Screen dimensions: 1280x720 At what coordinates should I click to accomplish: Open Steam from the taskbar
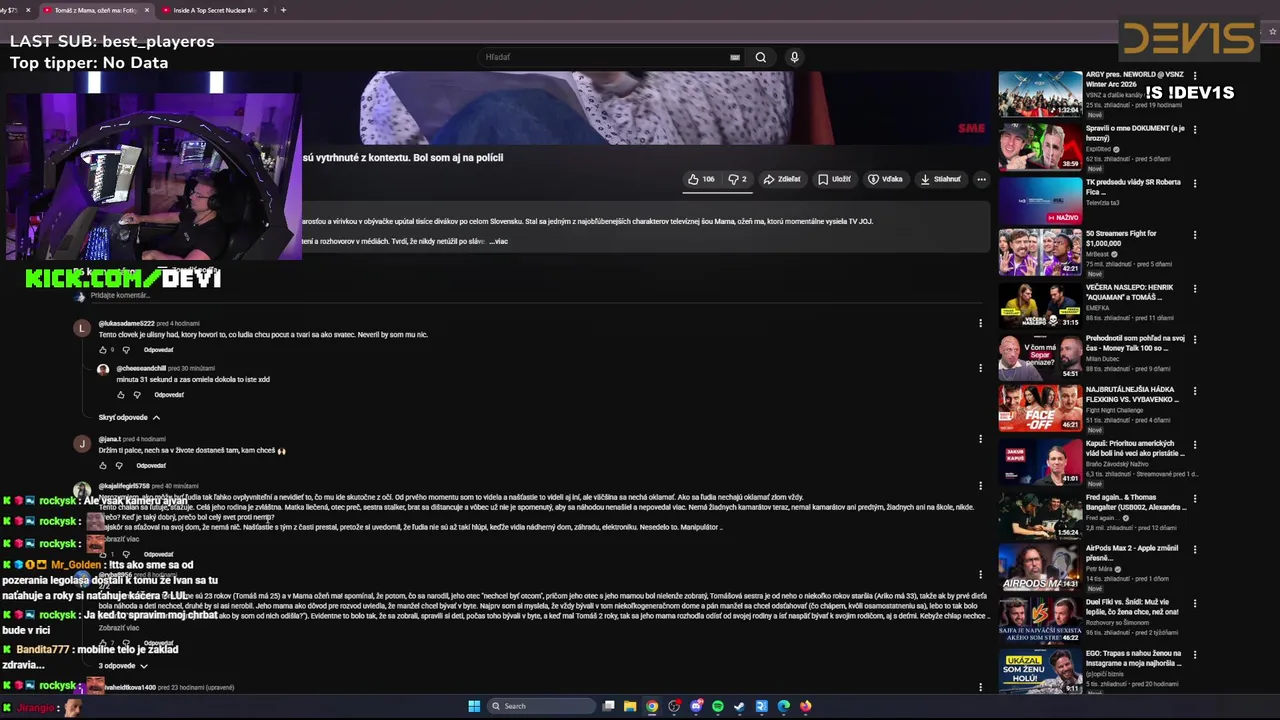(740, 706)
